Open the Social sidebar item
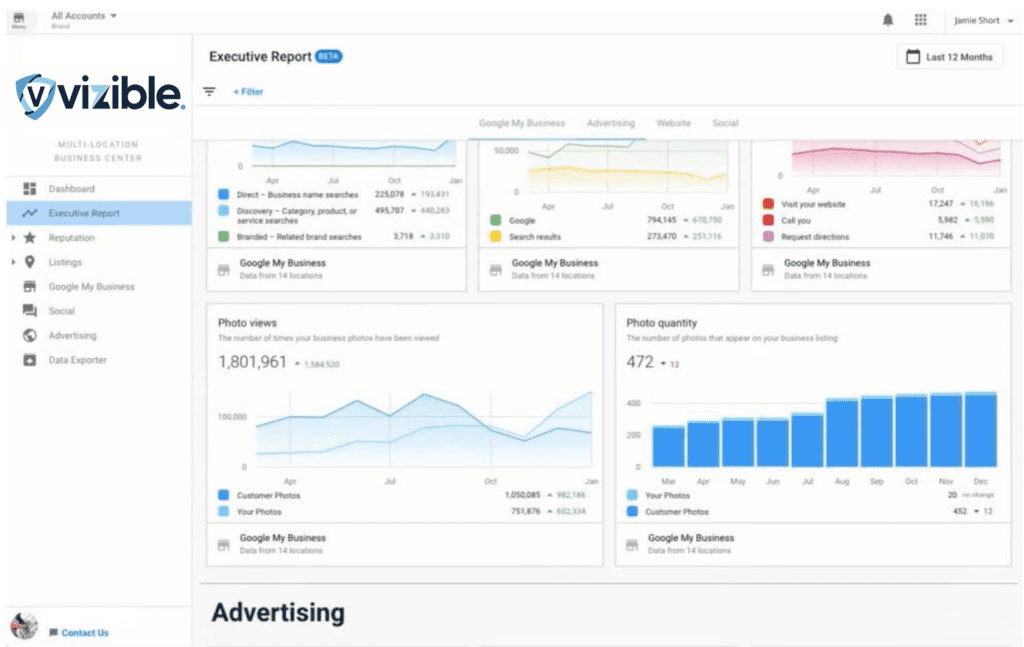The width and height of the screenshot is (1024, 647). pyautogui.click(x=99, y=311)
